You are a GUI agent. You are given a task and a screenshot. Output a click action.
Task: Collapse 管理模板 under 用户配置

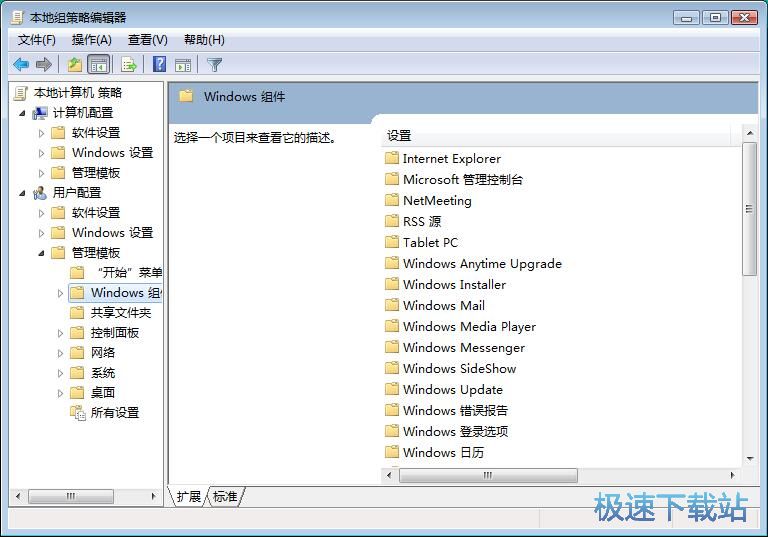(41, 253)
